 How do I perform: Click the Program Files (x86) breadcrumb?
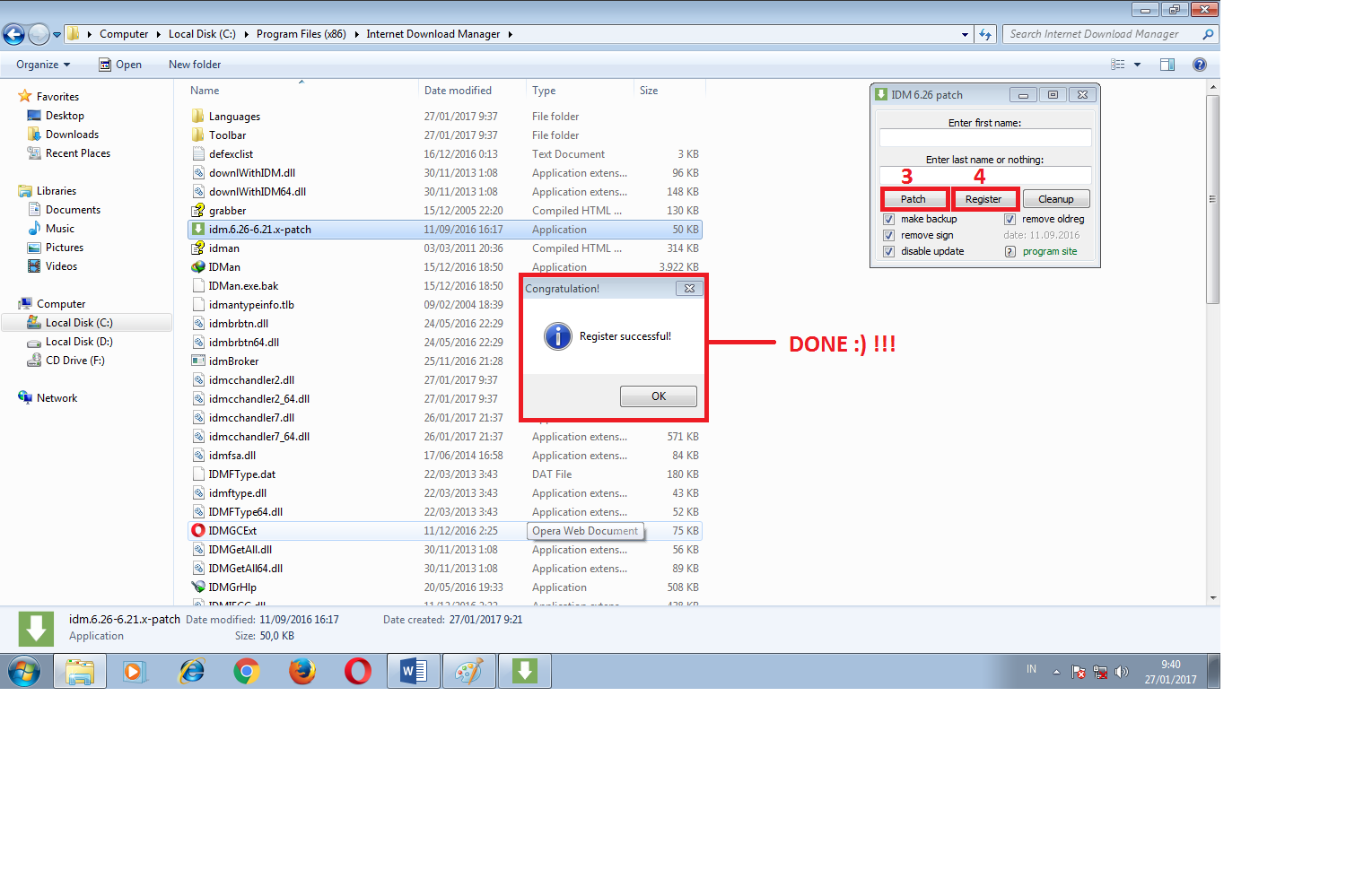point(302,34)
